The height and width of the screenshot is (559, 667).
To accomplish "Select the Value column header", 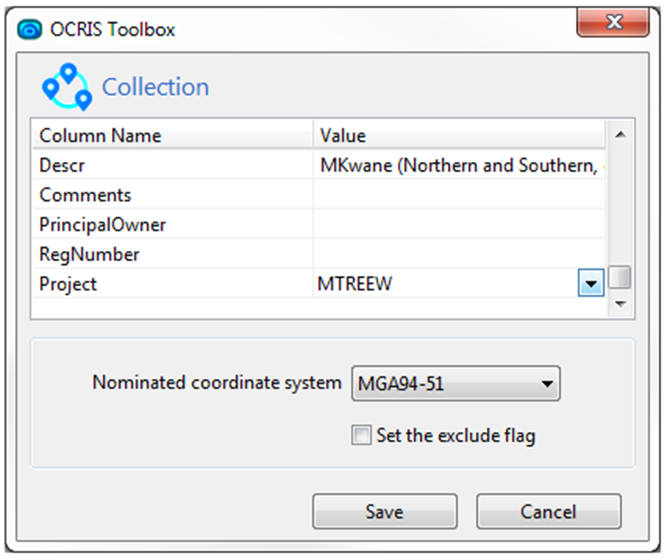I will click(459, 136).
